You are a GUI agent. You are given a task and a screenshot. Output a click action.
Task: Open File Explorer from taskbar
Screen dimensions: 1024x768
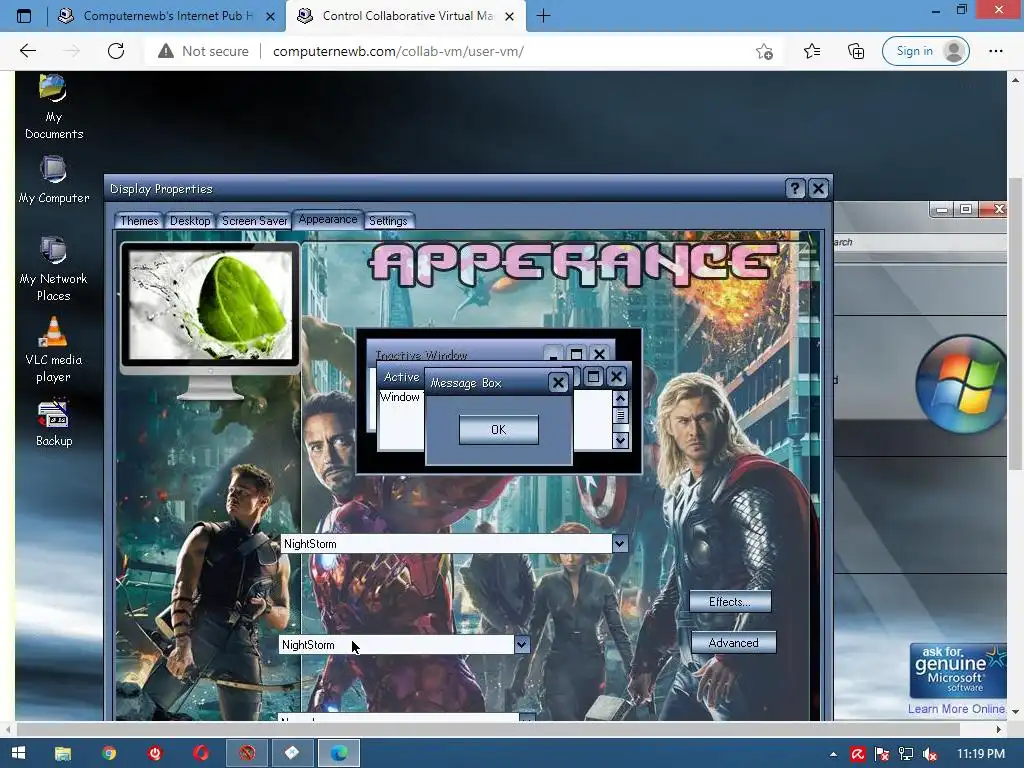(x=63, y=753)
